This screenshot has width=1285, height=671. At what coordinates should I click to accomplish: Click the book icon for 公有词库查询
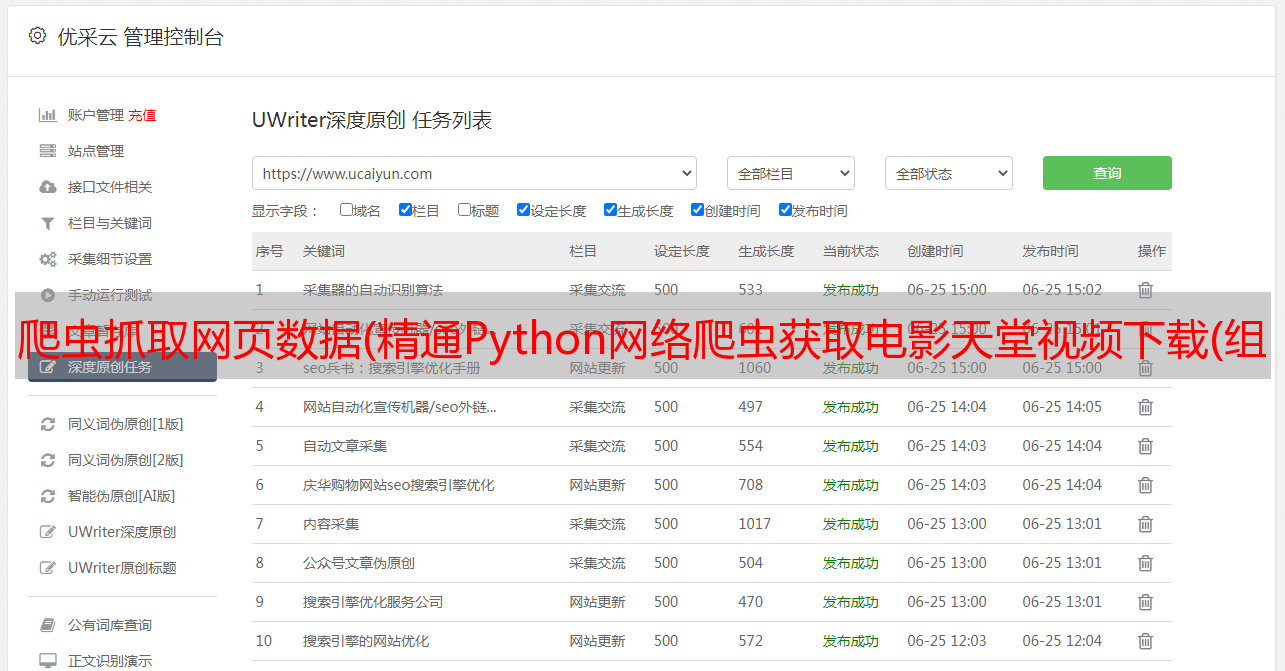click(x=47, y=625)
